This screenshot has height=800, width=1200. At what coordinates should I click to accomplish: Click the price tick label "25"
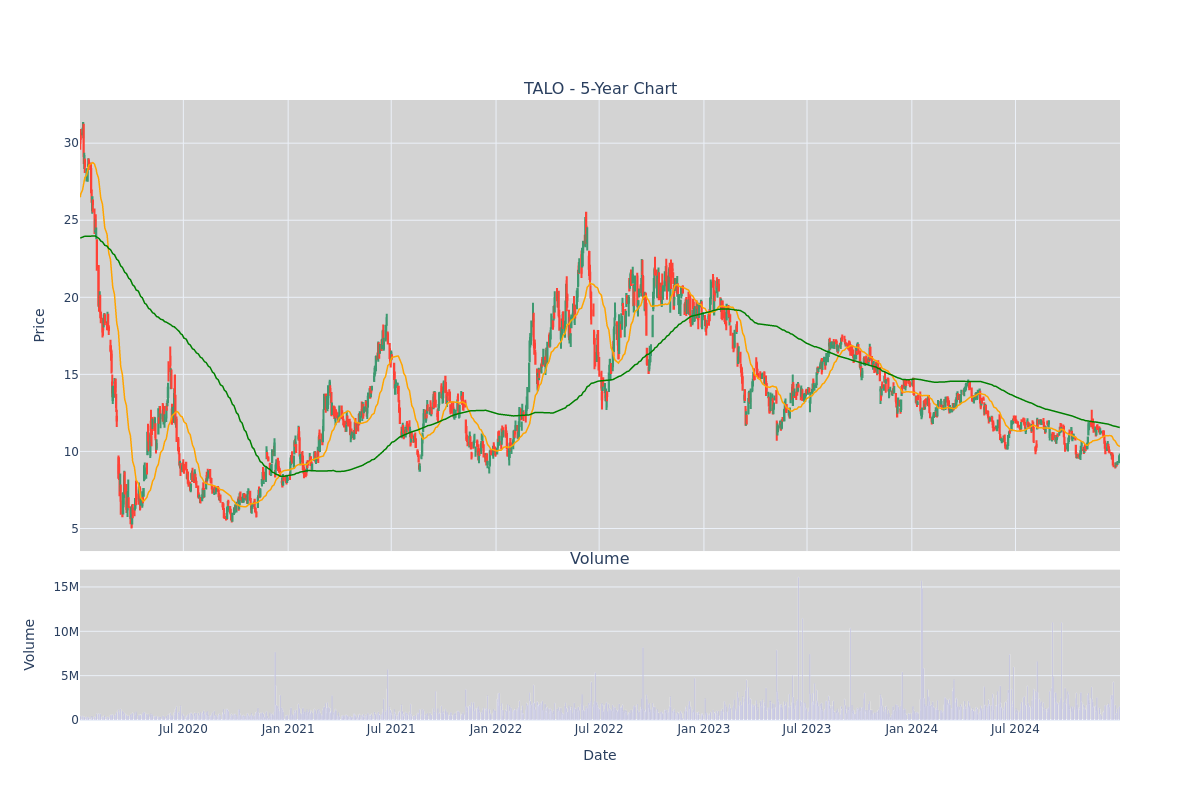[71, 220]
